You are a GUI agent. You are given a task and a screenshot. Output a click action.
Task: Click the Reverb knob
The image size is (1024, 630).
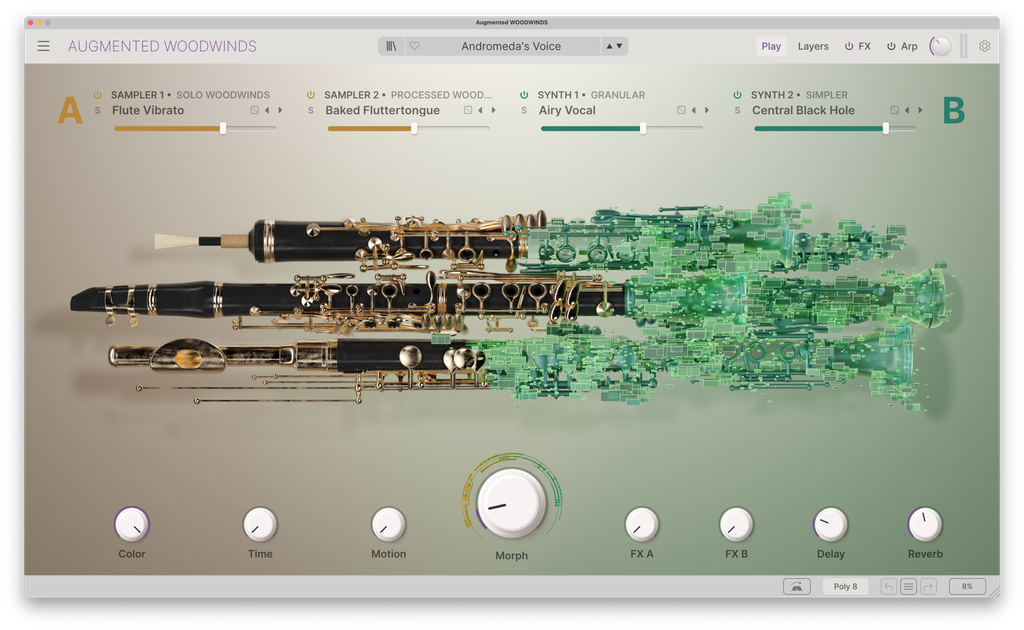pyautogui.click(x=925, y=524)
